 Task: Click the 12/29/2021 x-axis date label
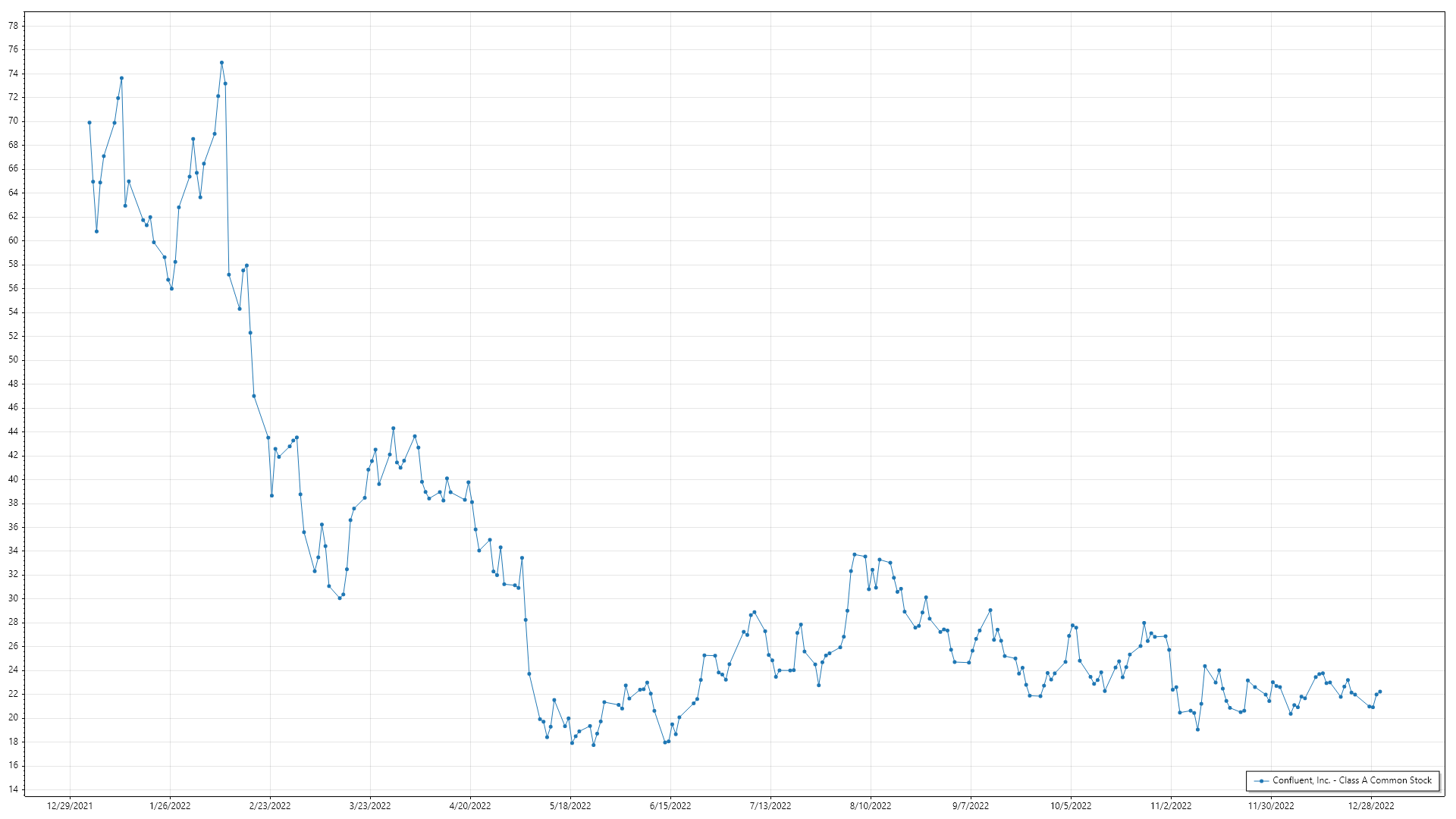point(70,806)
